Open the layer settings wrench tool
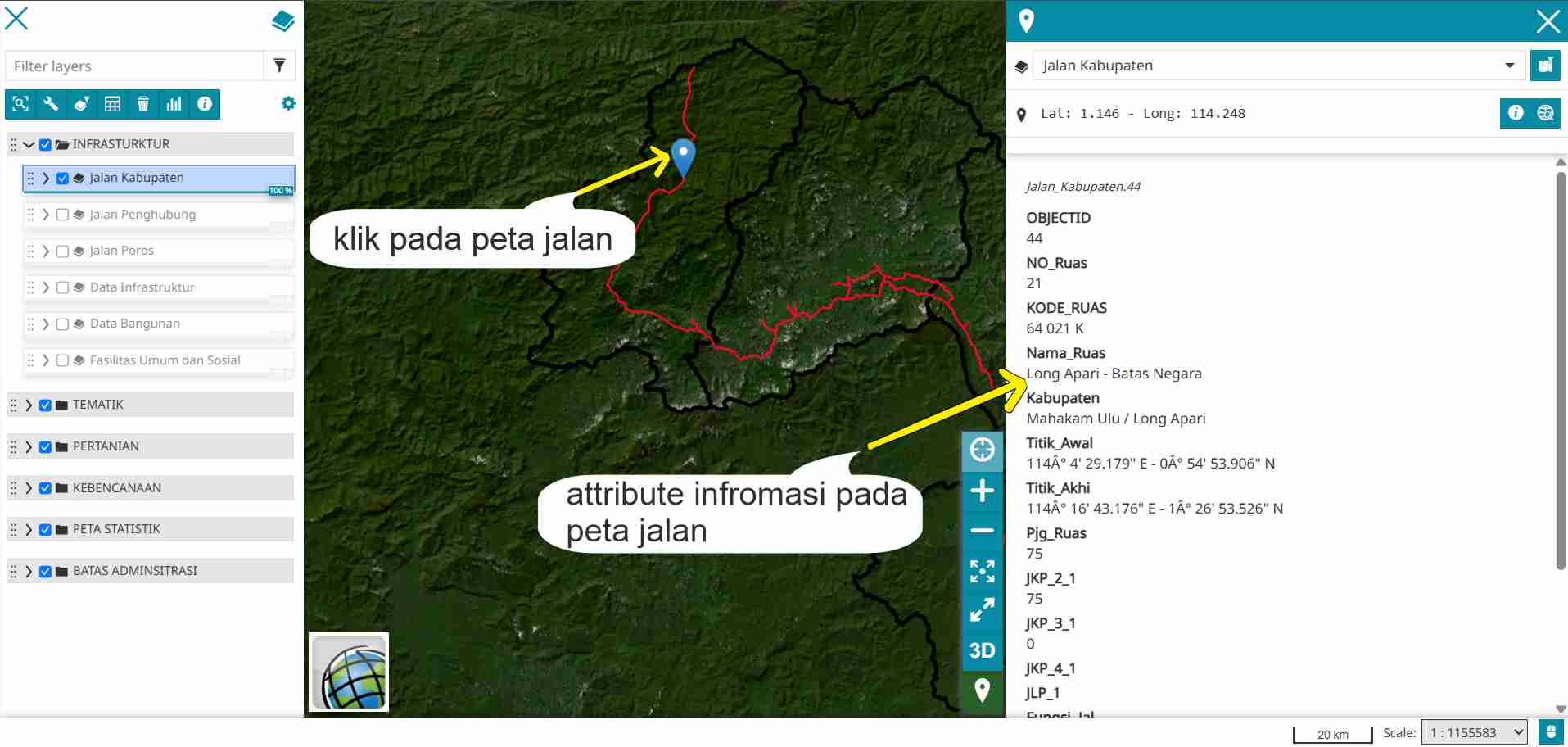Viewport: 1568px width, 747px height. click(x=51, y=104)
